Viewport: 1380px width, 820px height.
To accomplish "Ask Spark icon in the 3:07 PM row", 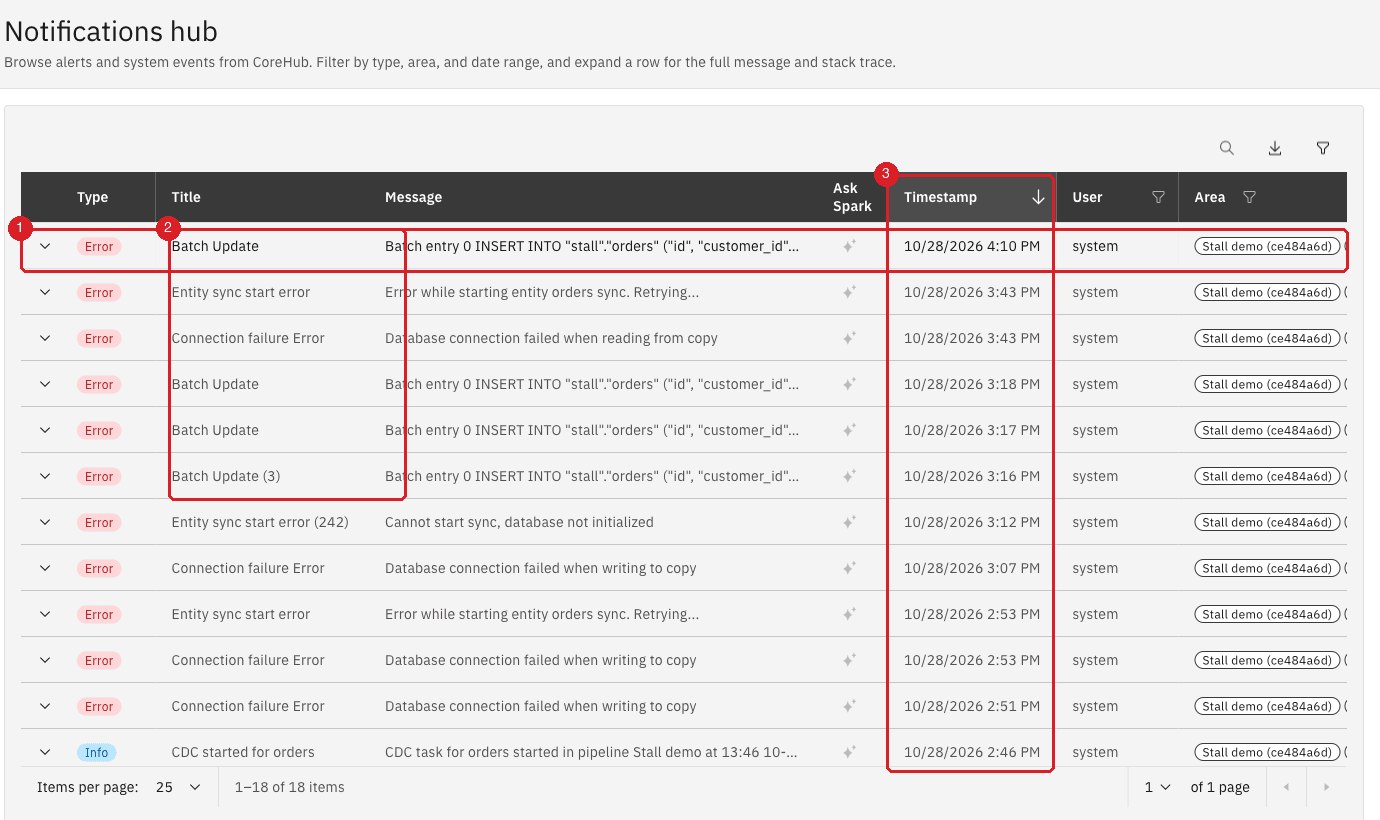I will coord(849,568).
